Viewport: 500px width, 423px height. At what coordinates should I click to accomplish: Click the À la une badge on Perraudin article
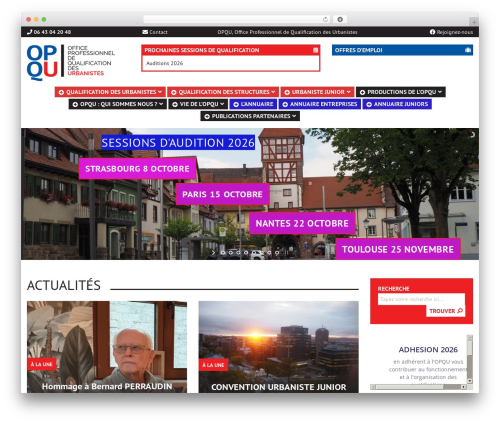point(41,364)
